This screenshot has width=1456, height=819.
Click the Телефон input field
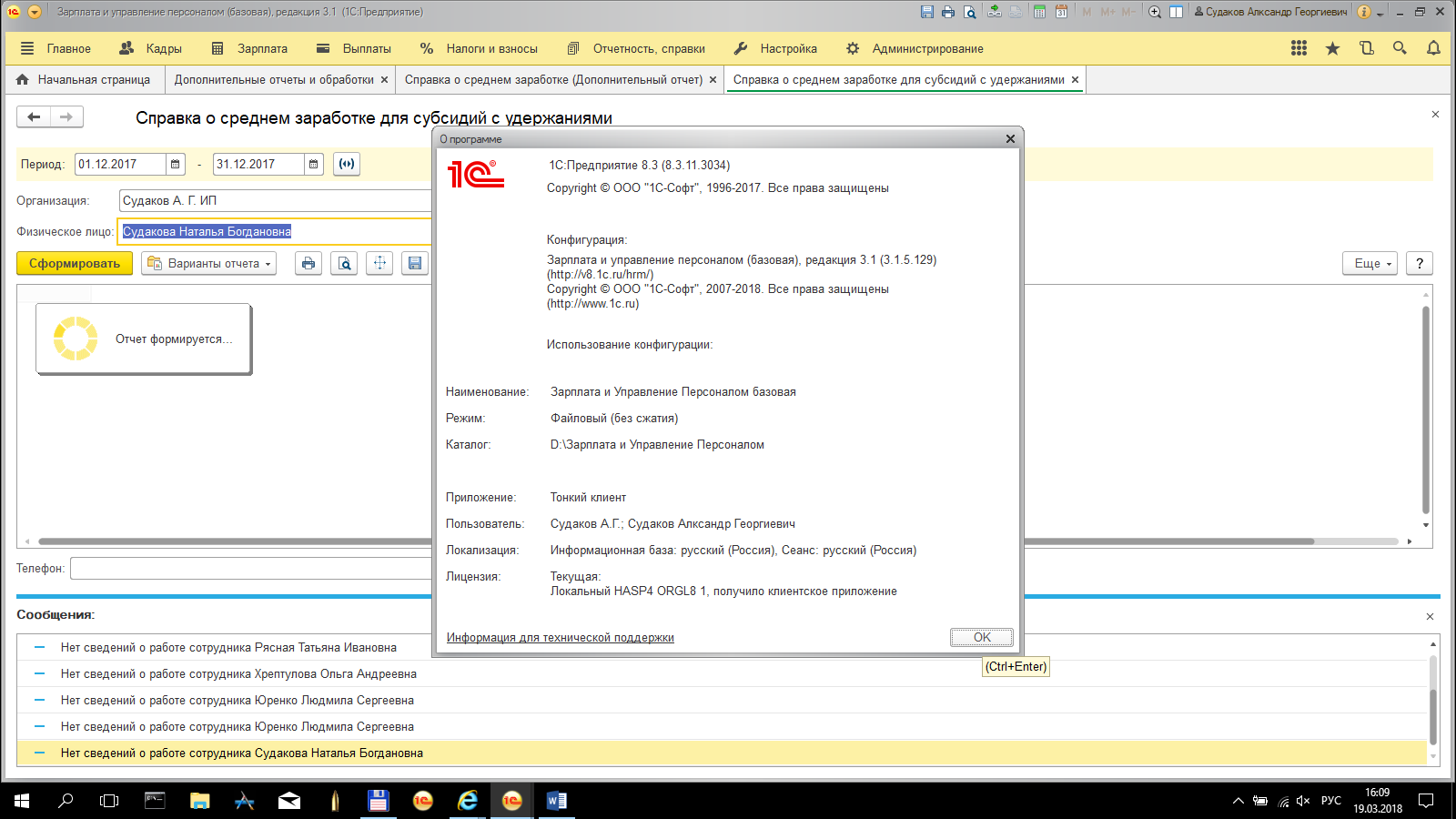251,569
